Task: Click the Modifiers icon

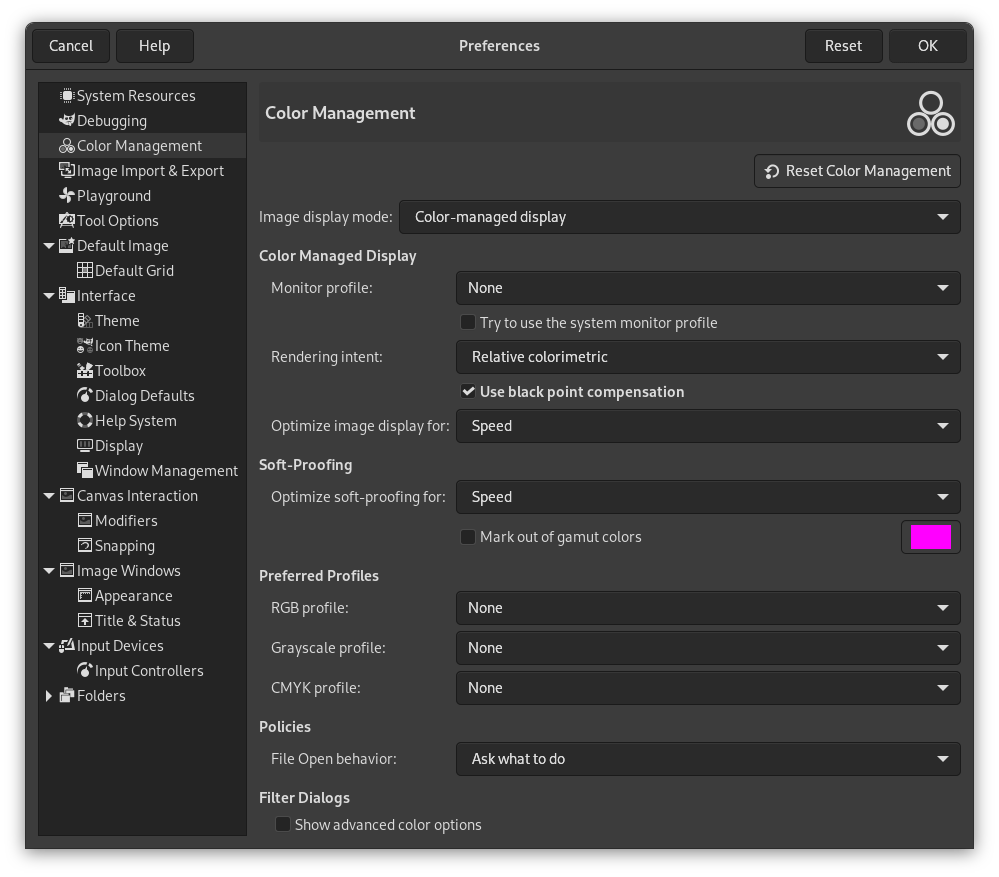Action: tap(85, 520)
